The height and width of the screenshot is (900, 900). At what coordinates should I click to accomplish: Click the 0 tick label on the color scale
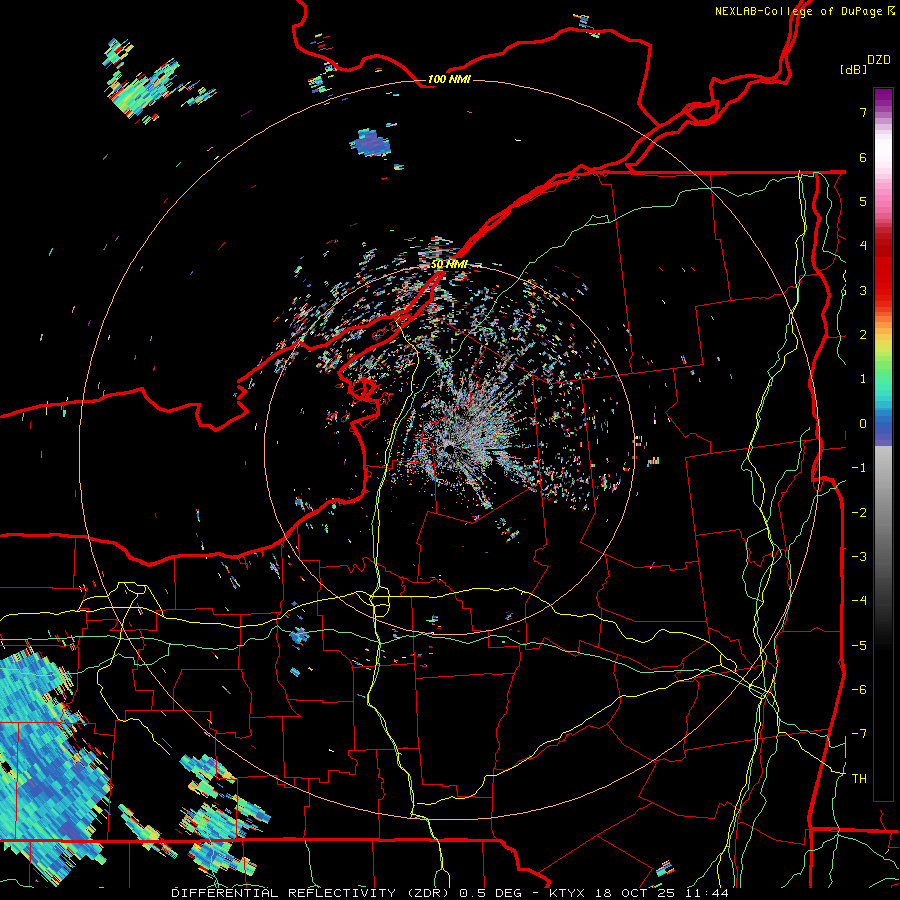coord(863,424)
